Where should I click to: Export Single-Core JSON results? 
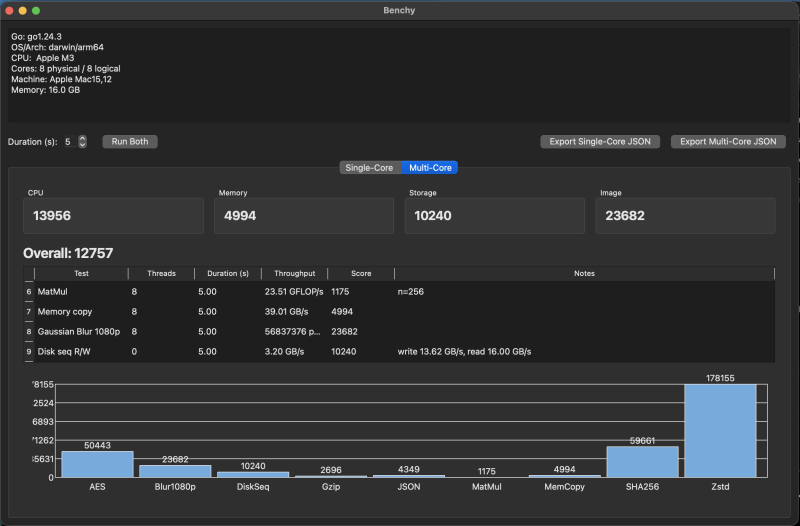point(599,141)
